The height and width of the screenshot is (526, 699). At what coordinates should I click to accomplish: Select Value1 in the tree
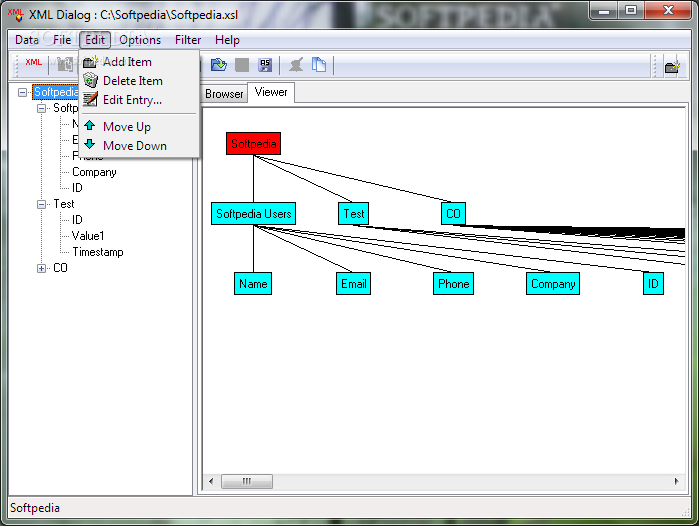tap(88, 236)
